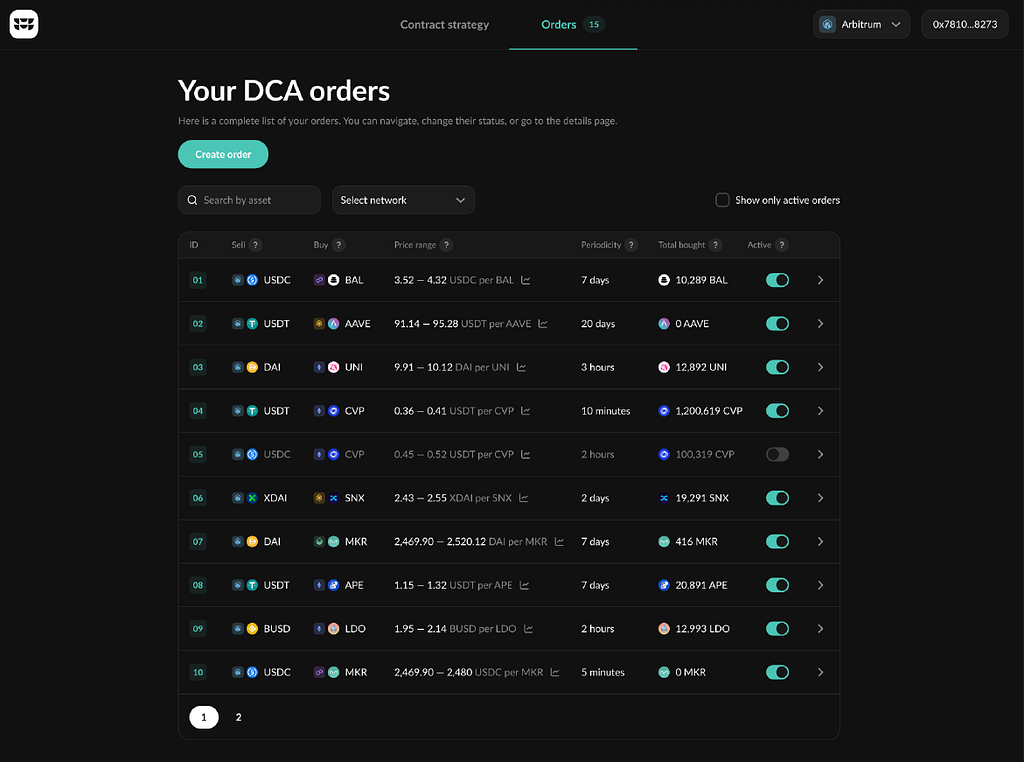The image size is (1024, 762).
Task: Check Show only active orders checkbox
Action: pyautogui.click(x=722, y=200)
